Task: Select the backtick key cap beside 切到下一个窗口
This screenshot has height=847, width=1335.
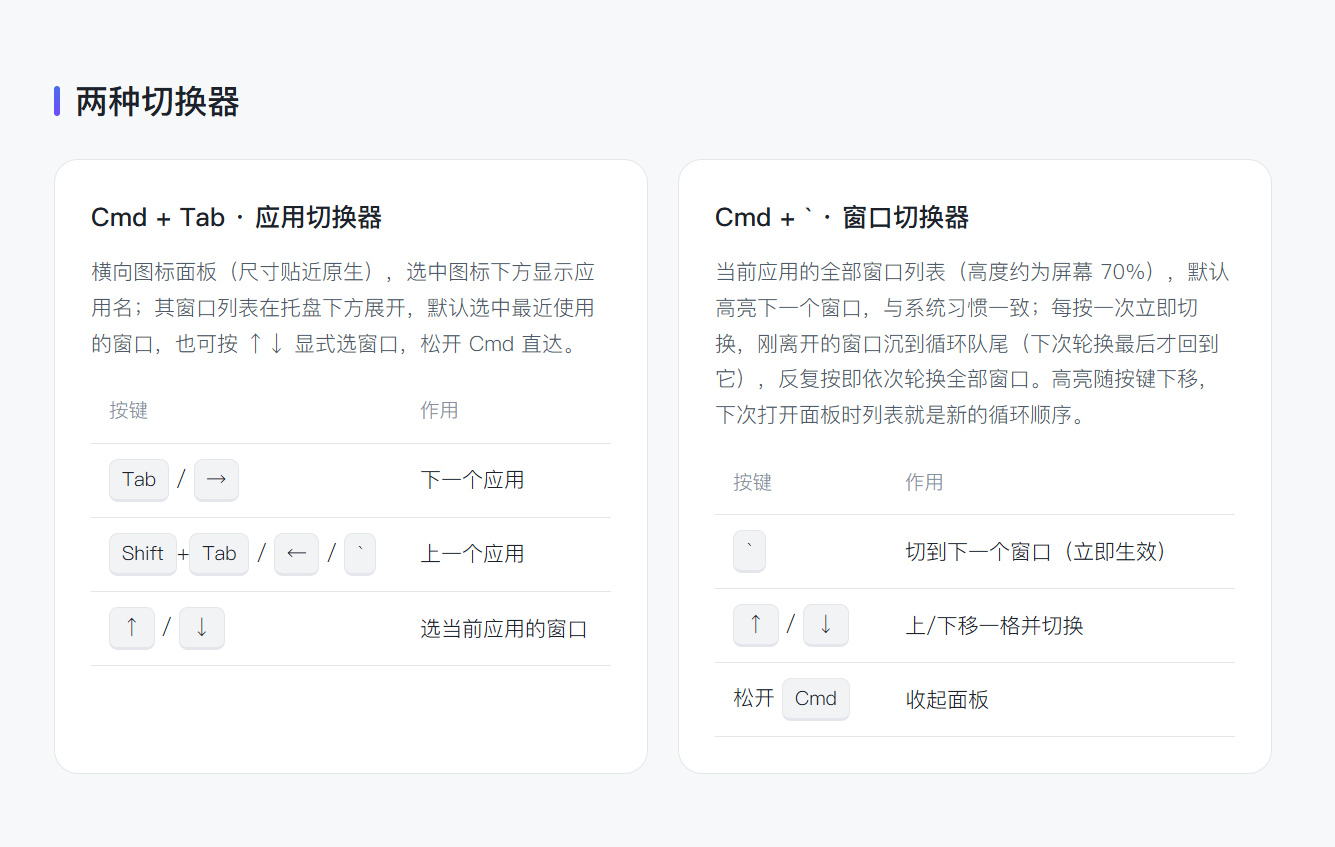Action: (749, 551)
